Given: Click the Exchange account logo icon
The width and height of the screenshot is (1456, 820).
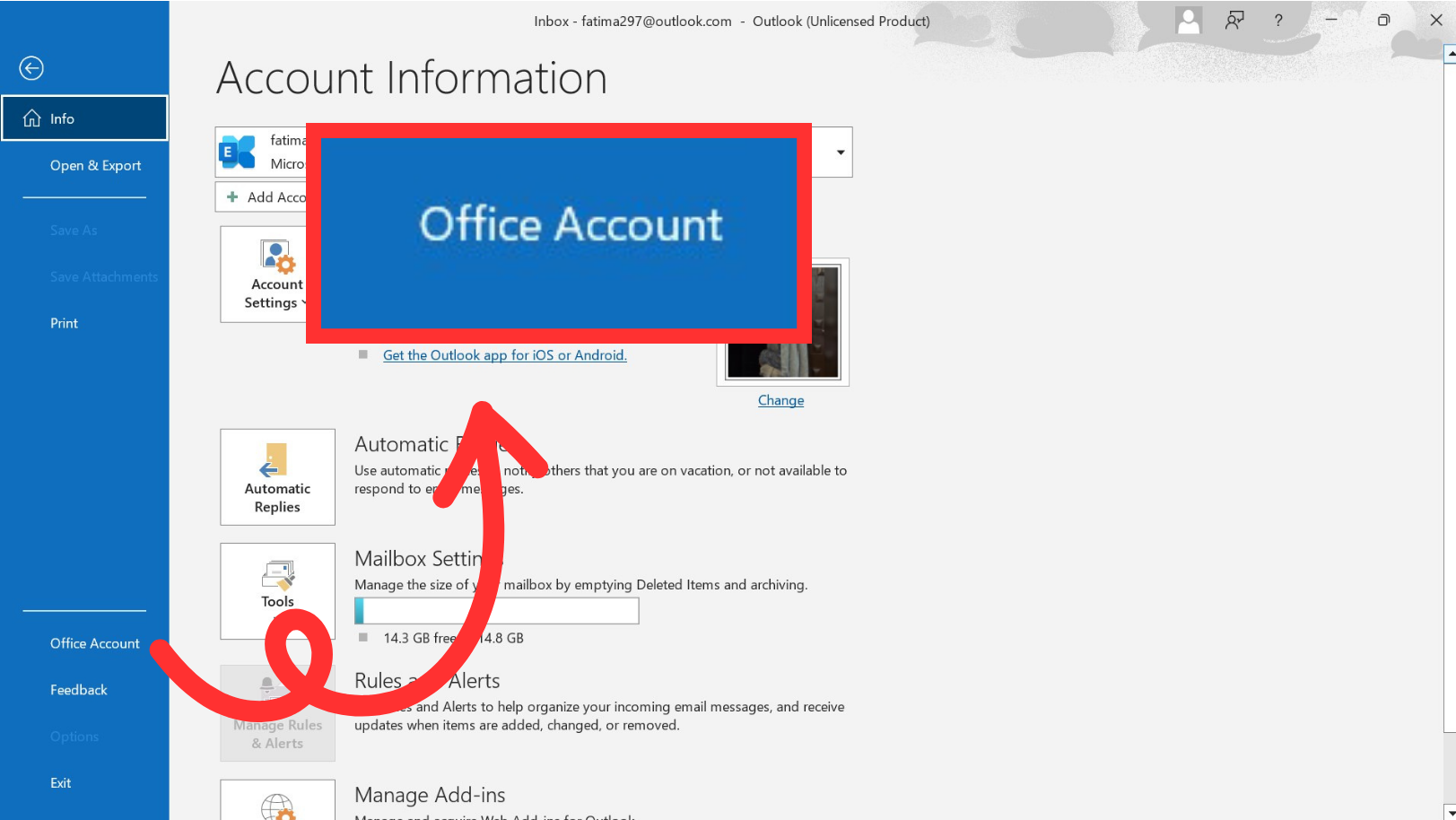Looking at the screenshot, I should click(x=238, y=153).
